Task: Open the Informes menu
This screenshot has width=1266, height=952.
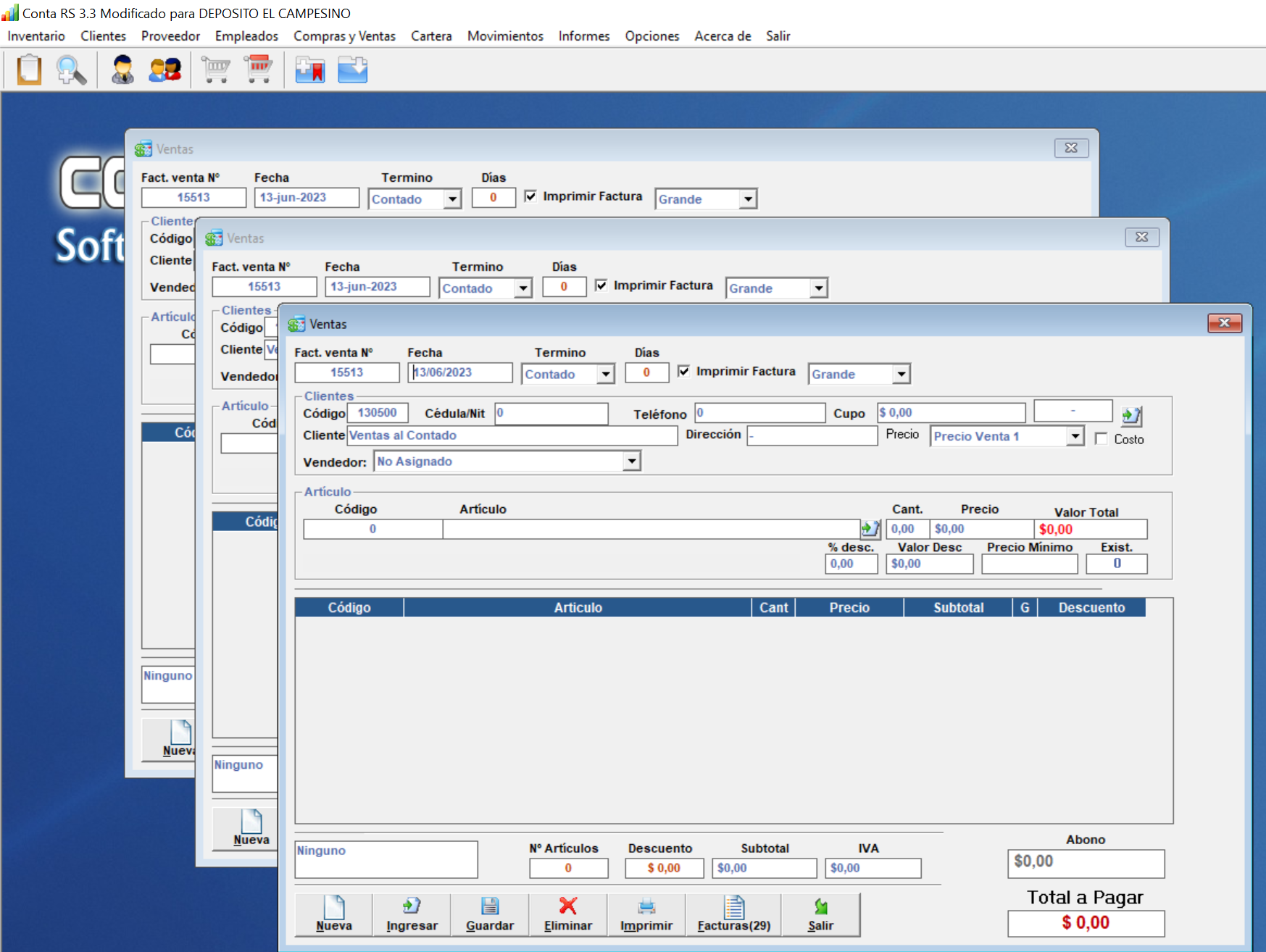Action: pos(583,36)
